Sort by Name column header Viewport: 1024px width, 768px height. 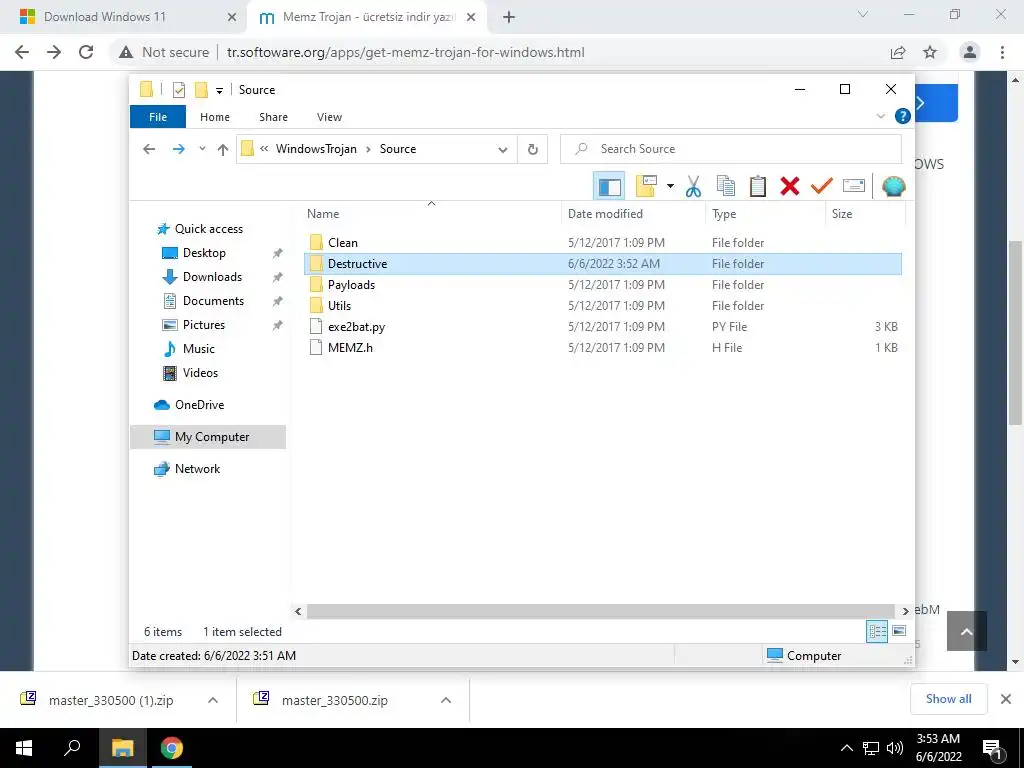pyautogui.click(x=431, y=214)
